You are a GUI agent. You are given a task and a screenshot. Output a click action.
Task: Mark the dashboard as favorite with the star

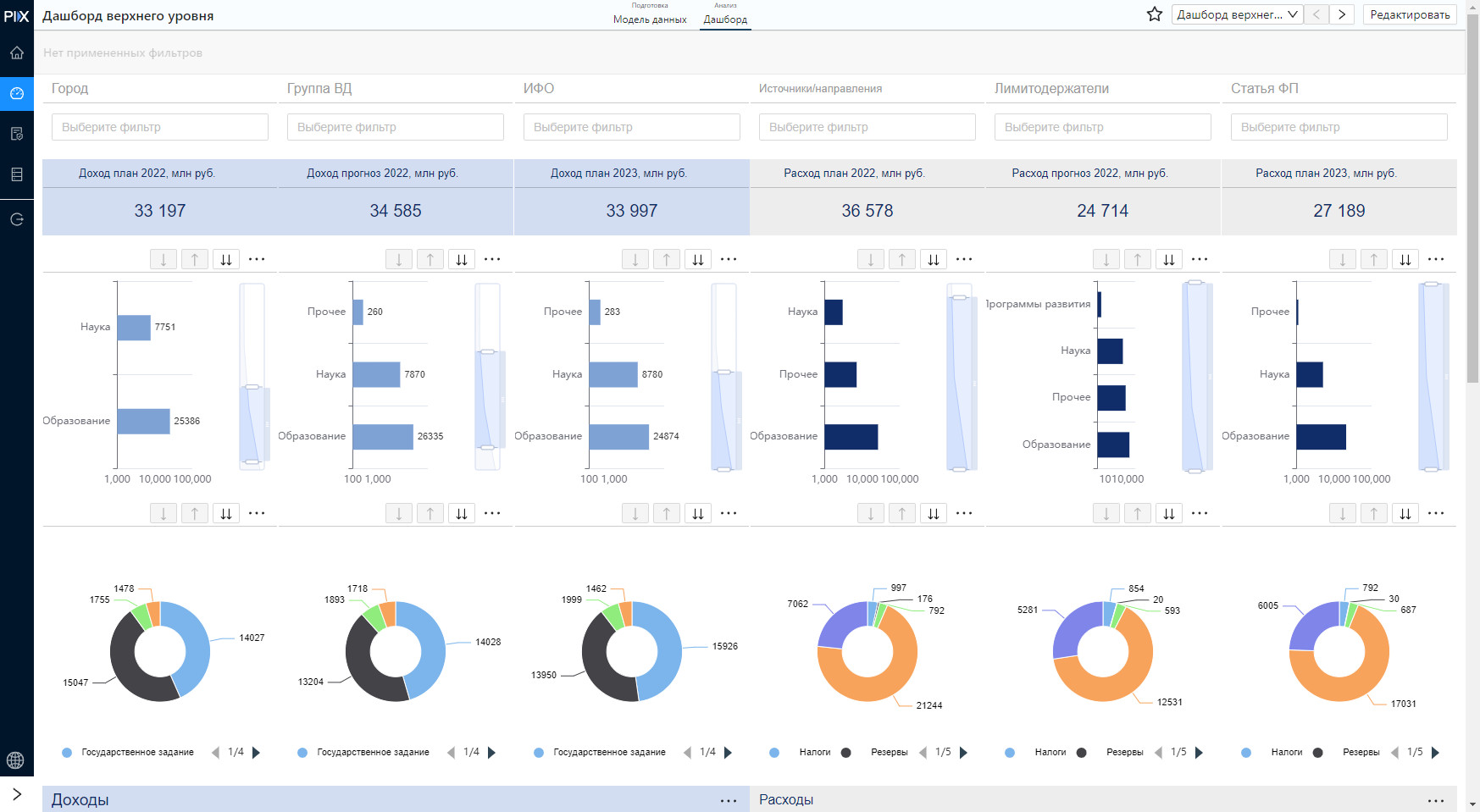tap(1154, 14)
